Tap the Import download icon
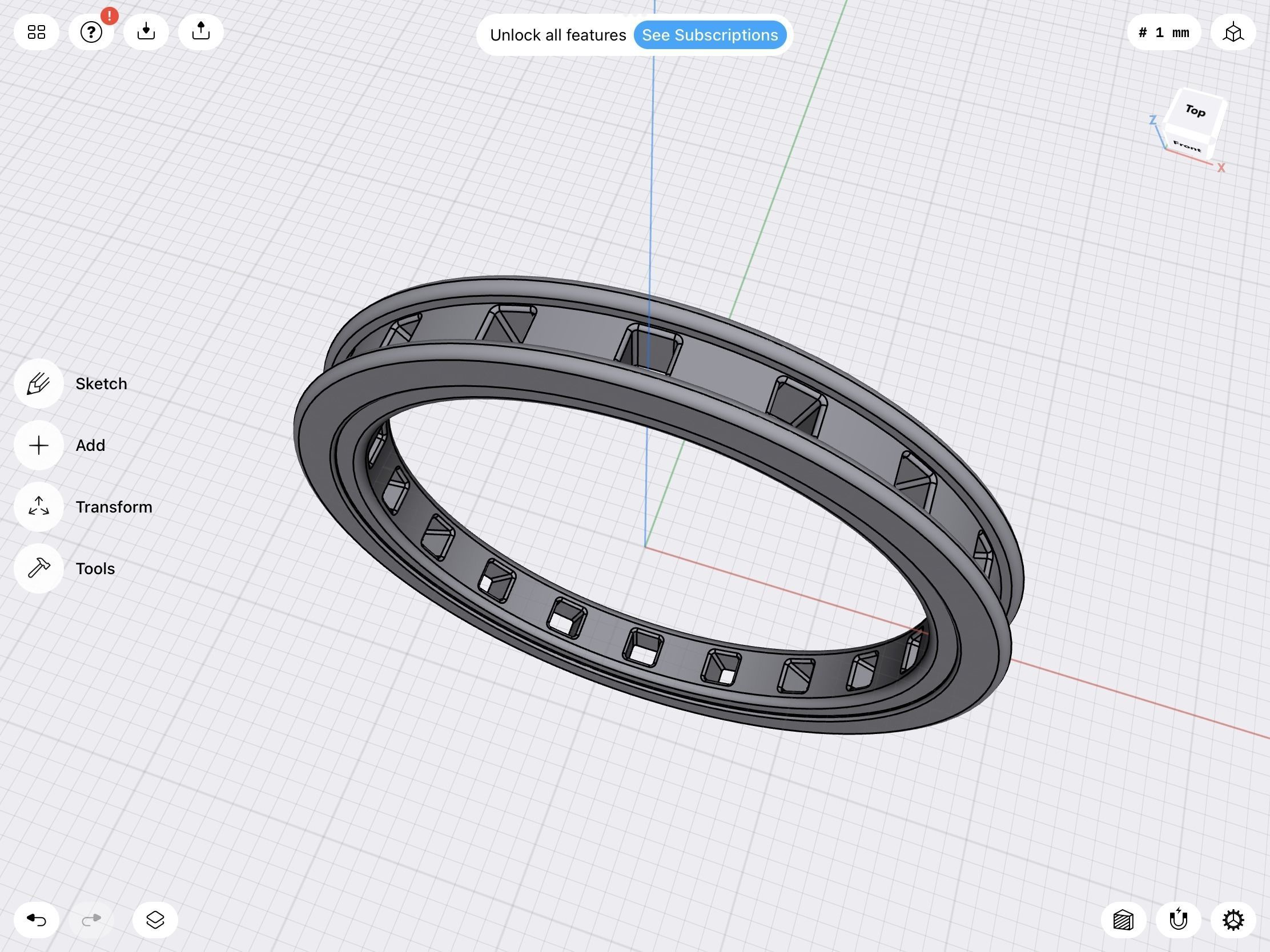 tap(146, 32)
